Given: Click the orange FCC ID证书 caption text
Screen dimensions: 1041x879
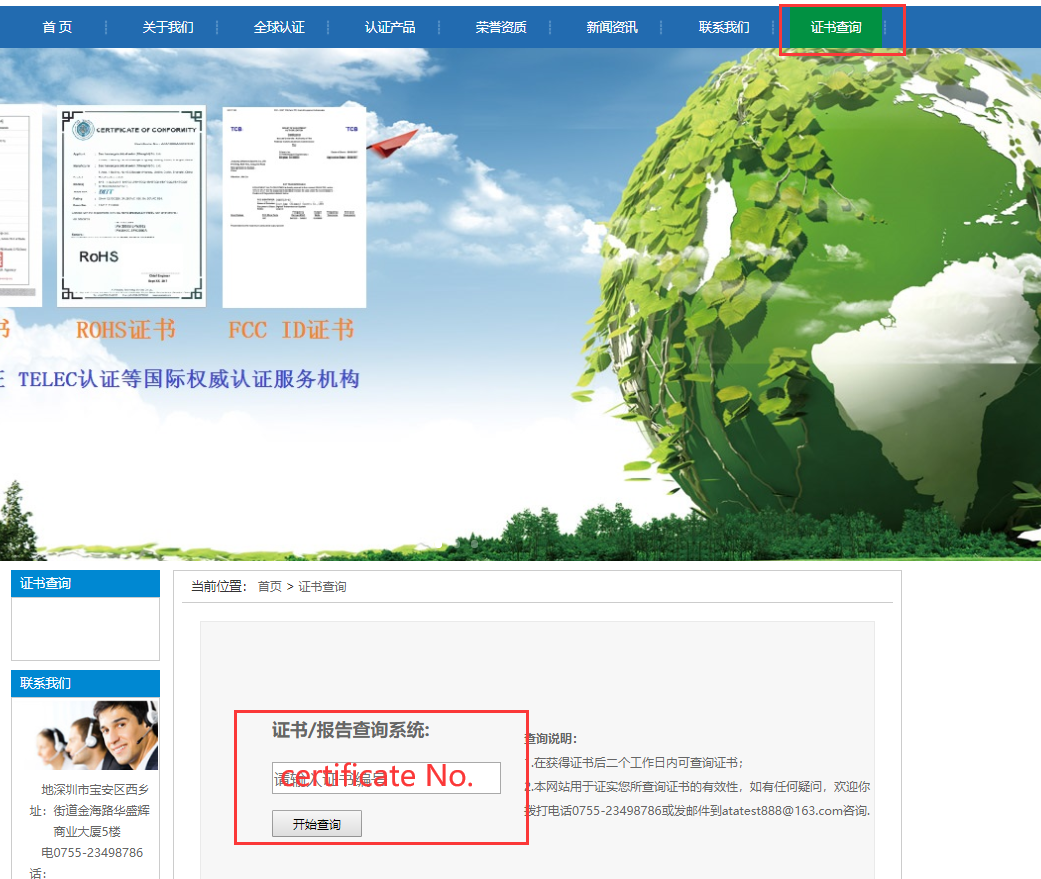Looking at the screenshot, I should coord(290,330).
